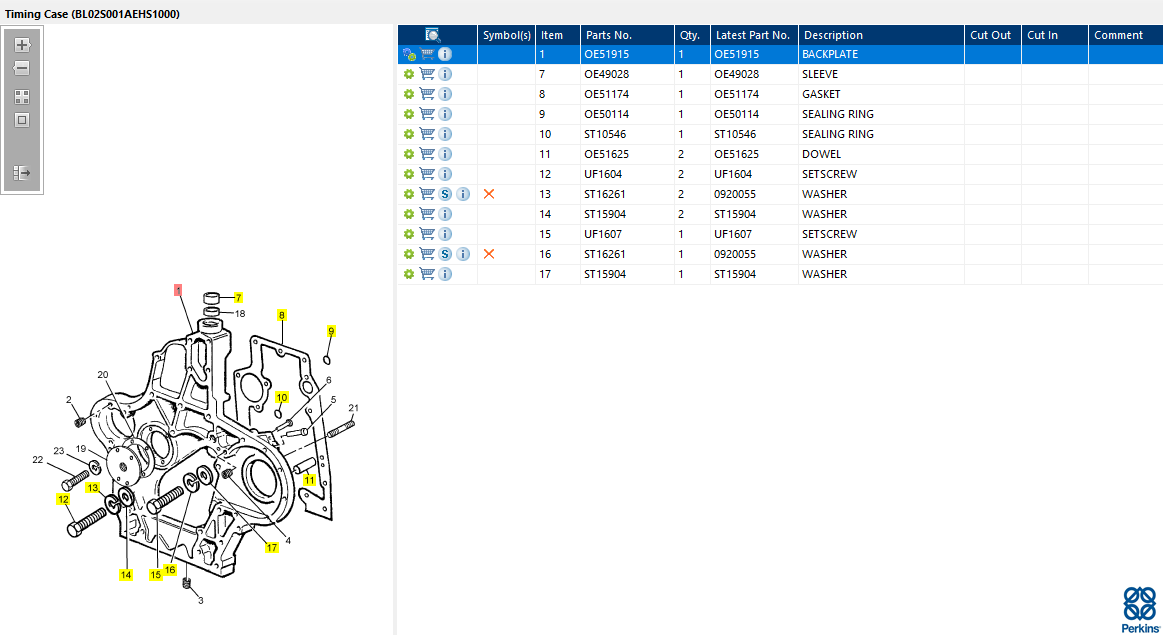Add item 15 SETSCREW to cart
The width and height of the screenshot is (1163, 635).
(427, 234)
